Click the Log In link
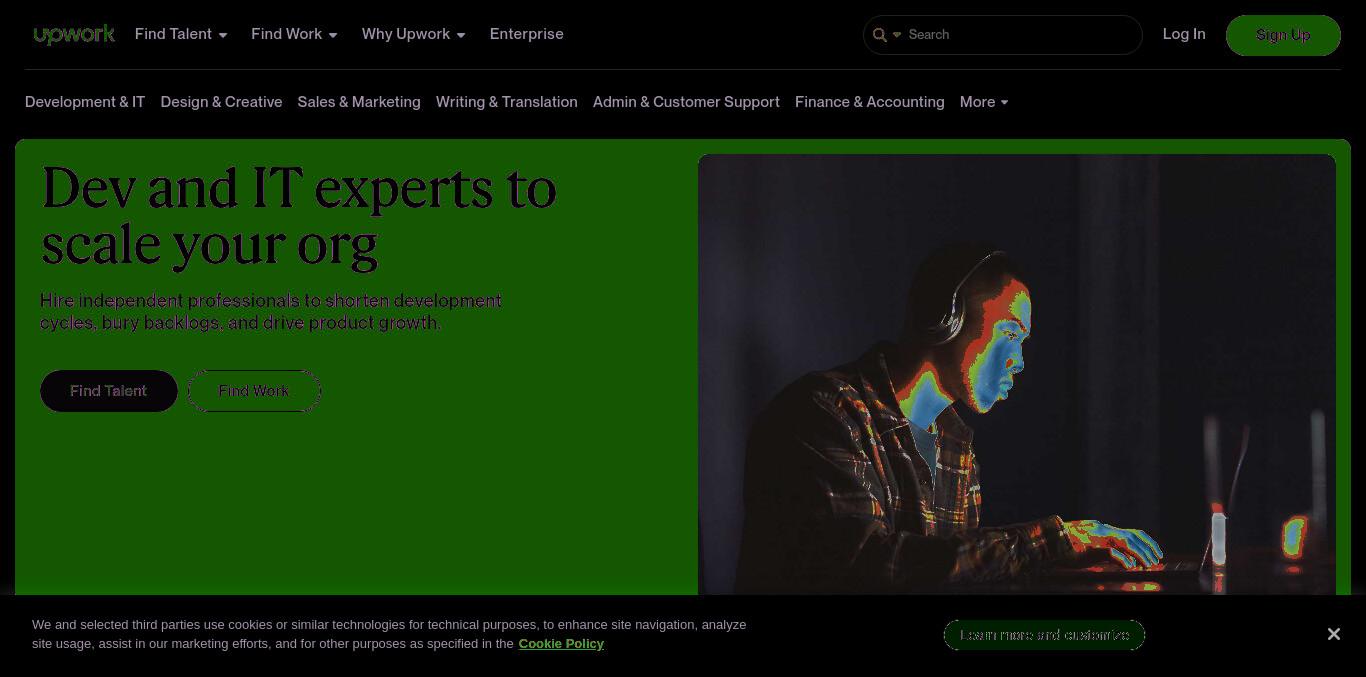Viewport: 1366px width, 677px height. pos(1184,34)
